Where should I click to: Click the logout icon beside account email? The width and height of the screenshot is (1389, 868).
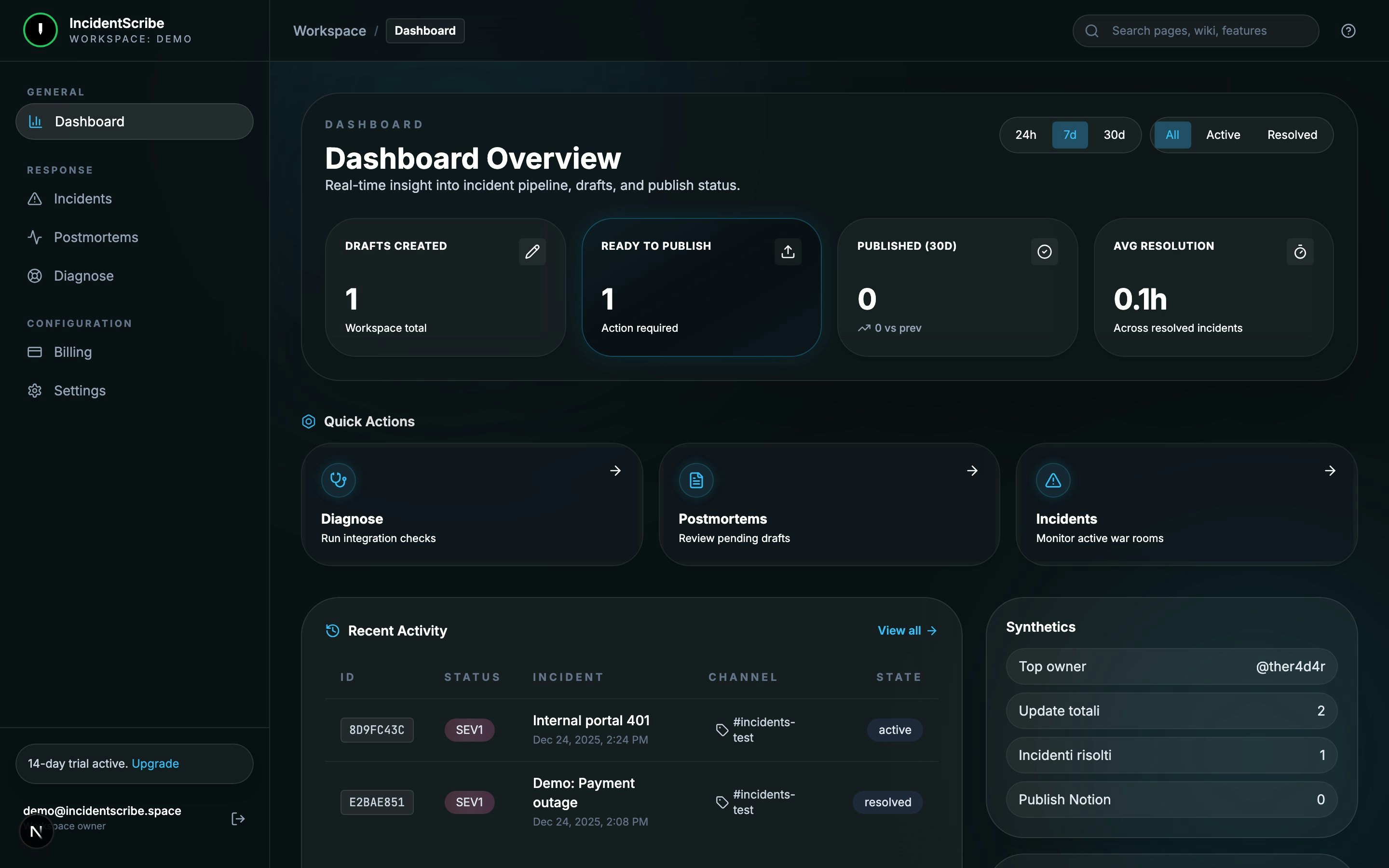point(238,819)
